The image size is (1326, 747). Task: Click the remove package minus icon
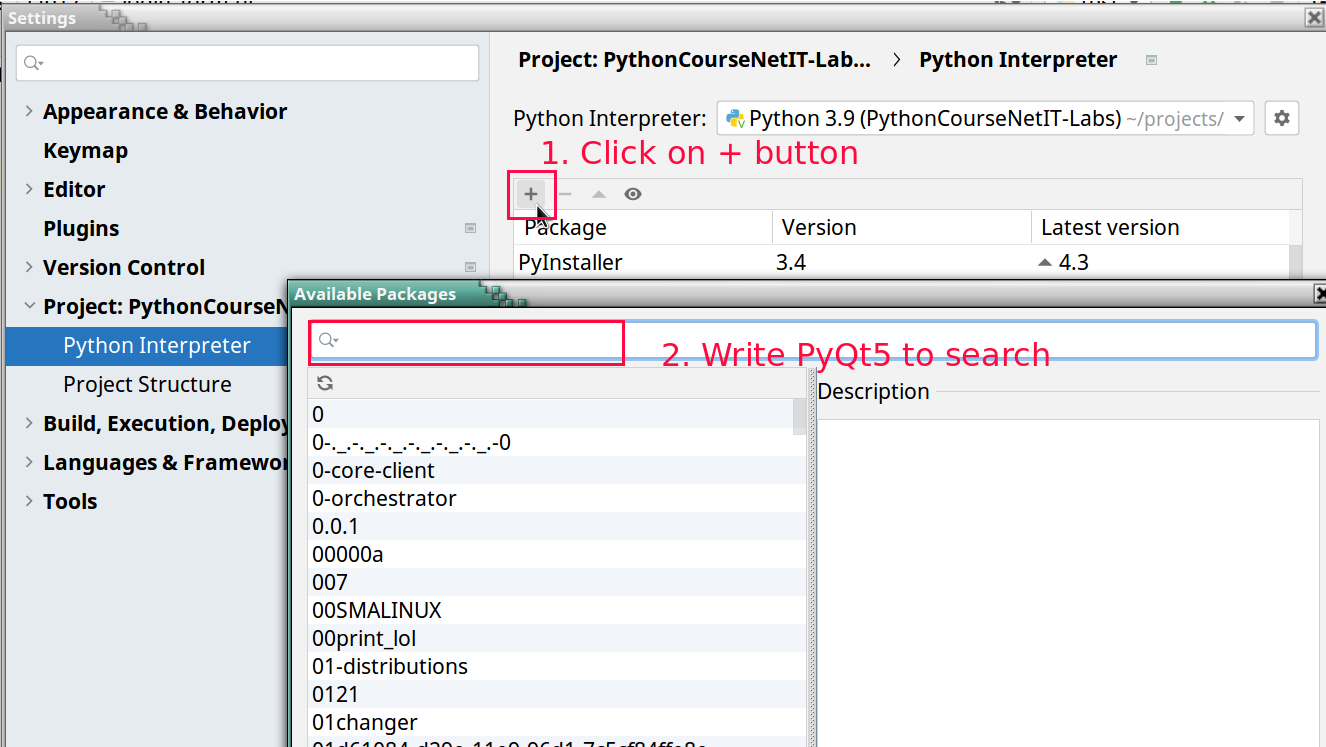pos(565,194)
